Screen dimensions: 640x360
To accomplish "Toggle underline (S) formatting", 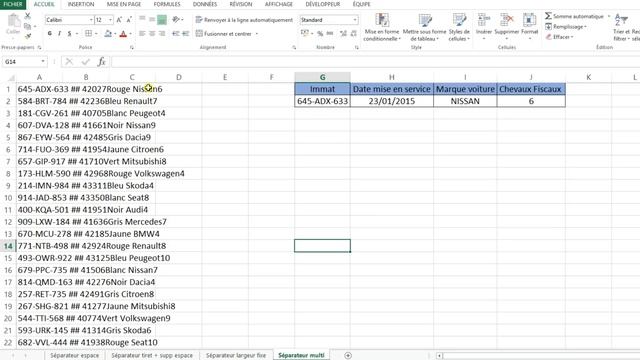I will [x=69, y=33].
